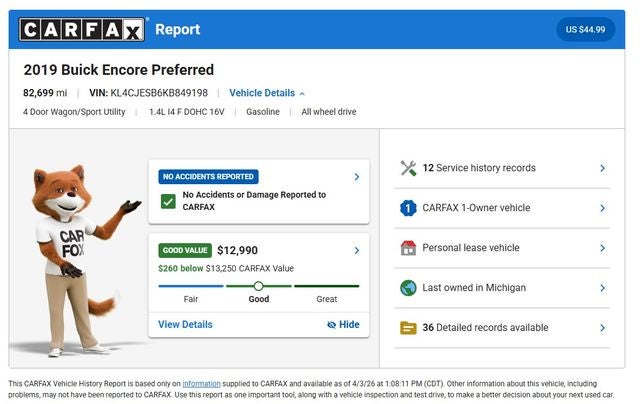Click the blue 1-Owner badge icon
640x404 pixels.
click(x=408, y=208)
